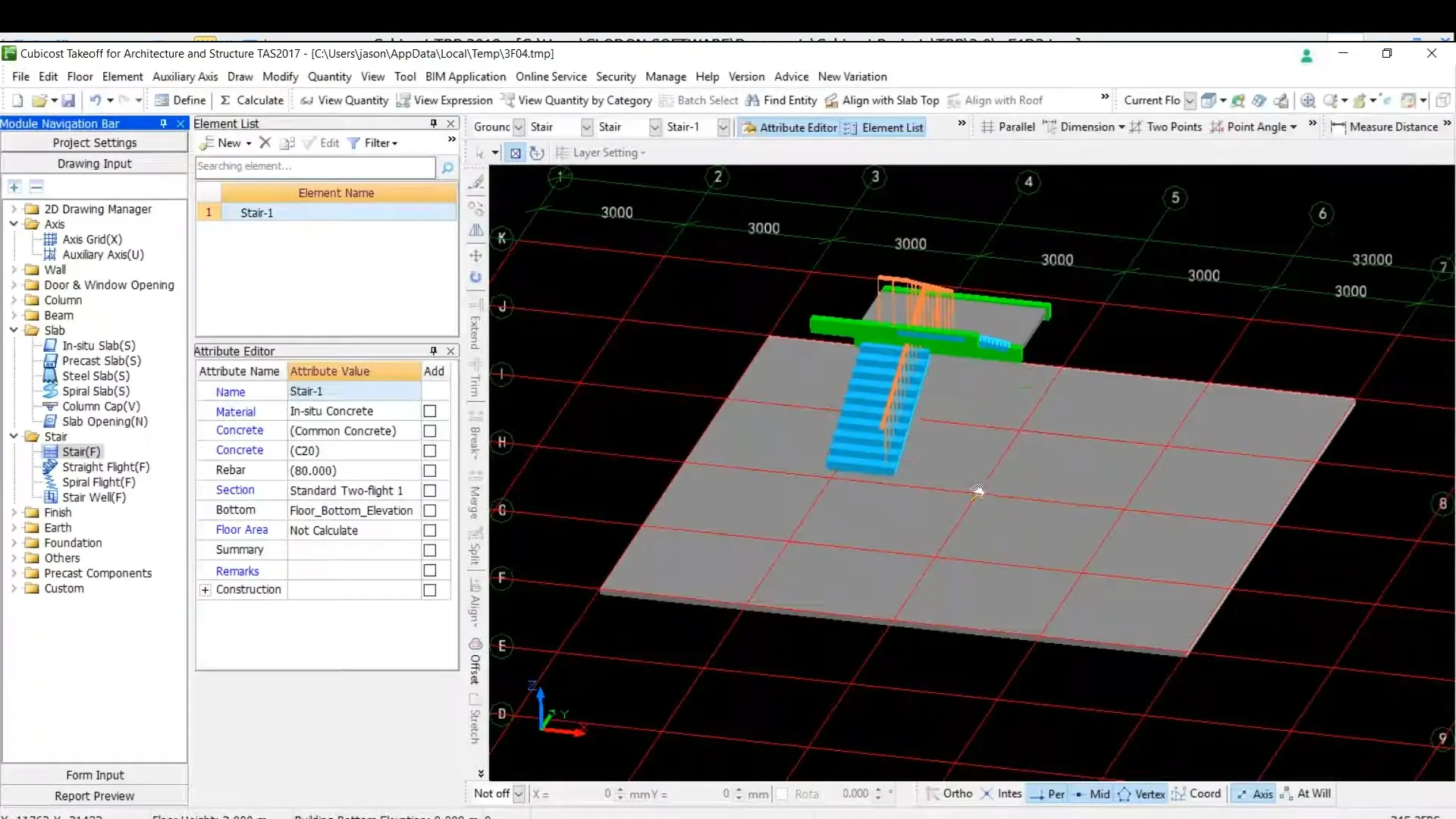The height and width of the screenshot is (819, 1456).
Task: Click the Report Preview button
Action: pos(95,796)
